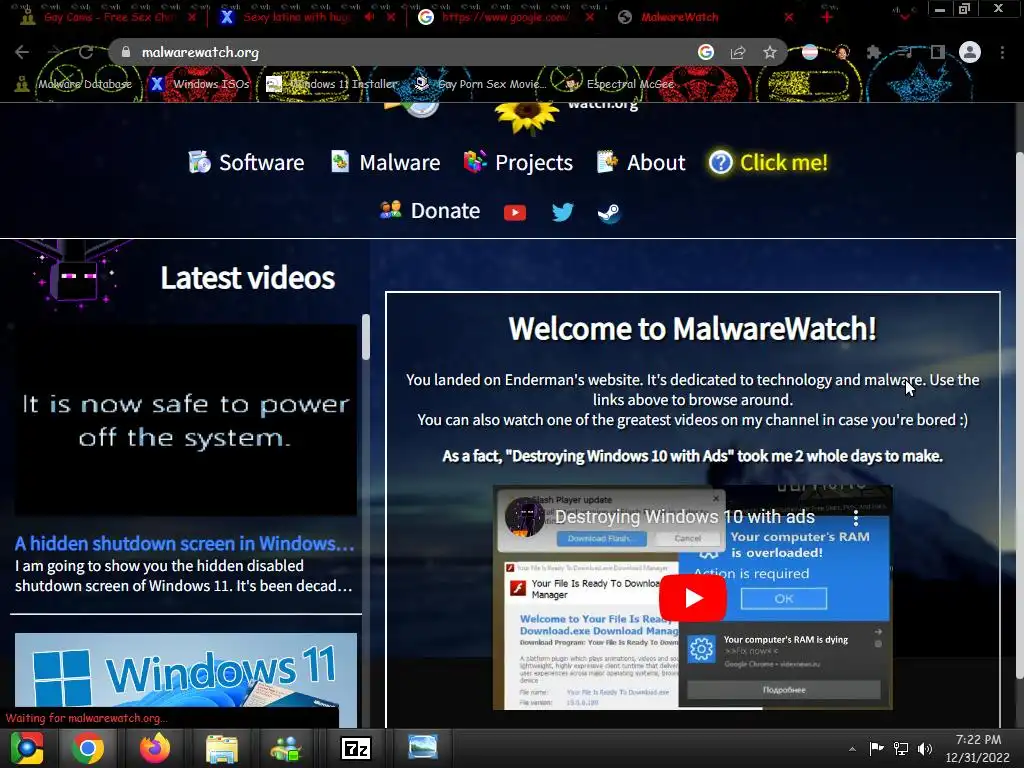Open the embedded video's three-dot options

(x=856, y=518)
